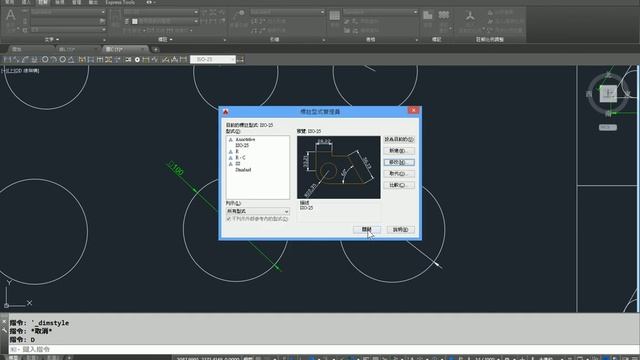This screenshot has width=640, height=360.
Task: Click the 修改 button in dialog
Action: (x=399, y=162)
